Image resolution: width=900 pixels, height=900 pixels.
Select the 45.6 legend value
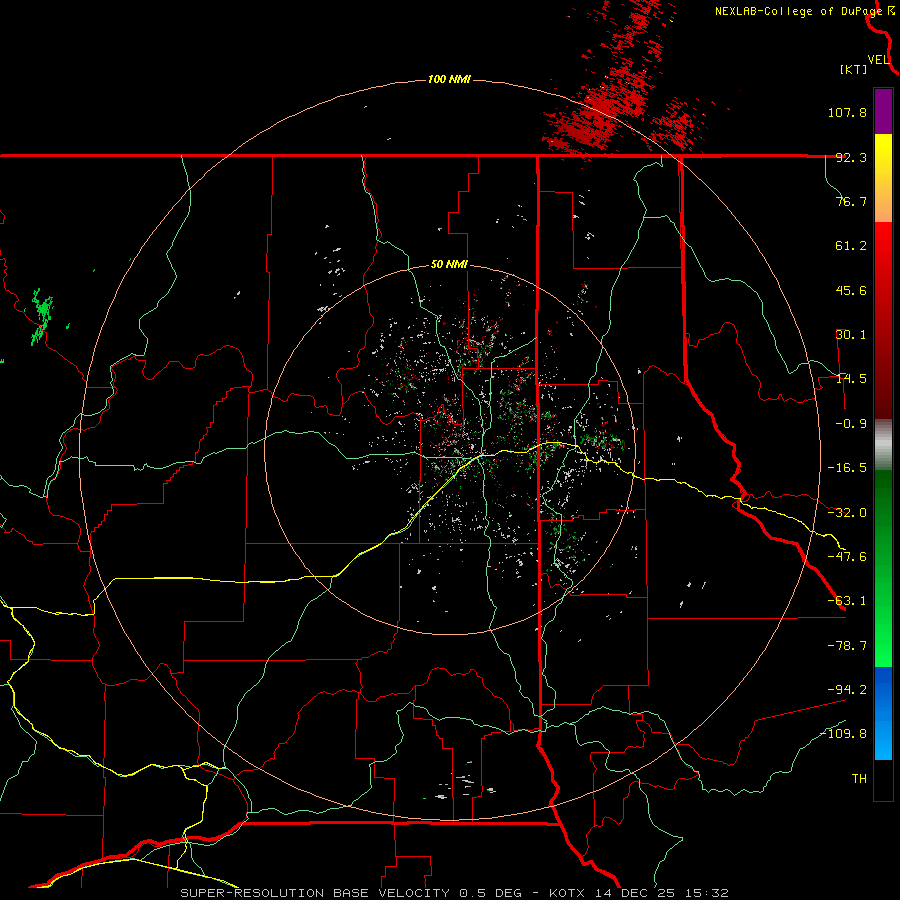[x=851, y=290]
